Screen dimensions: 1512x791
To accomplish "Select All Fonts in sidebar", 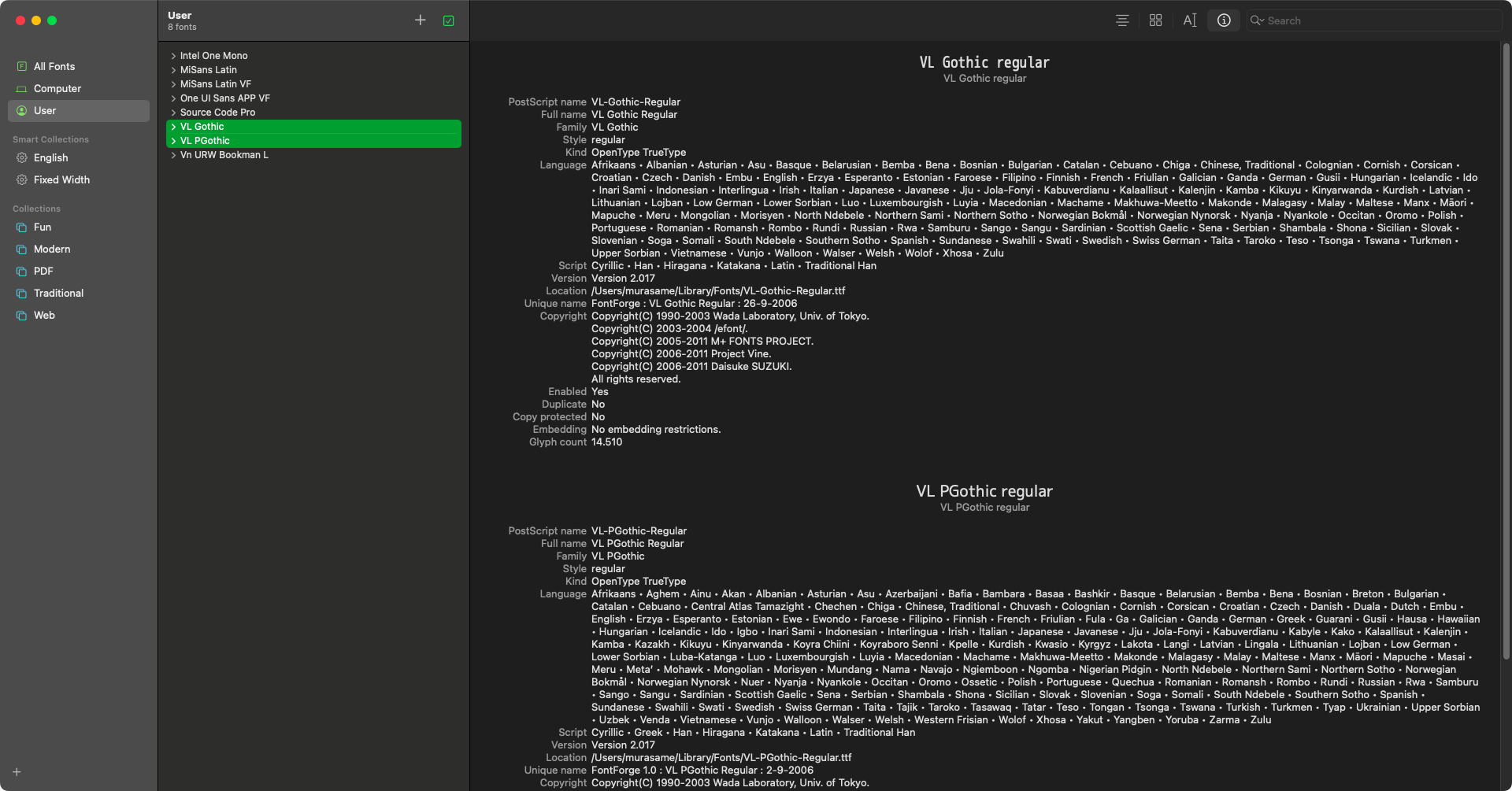I will (54, 67).
